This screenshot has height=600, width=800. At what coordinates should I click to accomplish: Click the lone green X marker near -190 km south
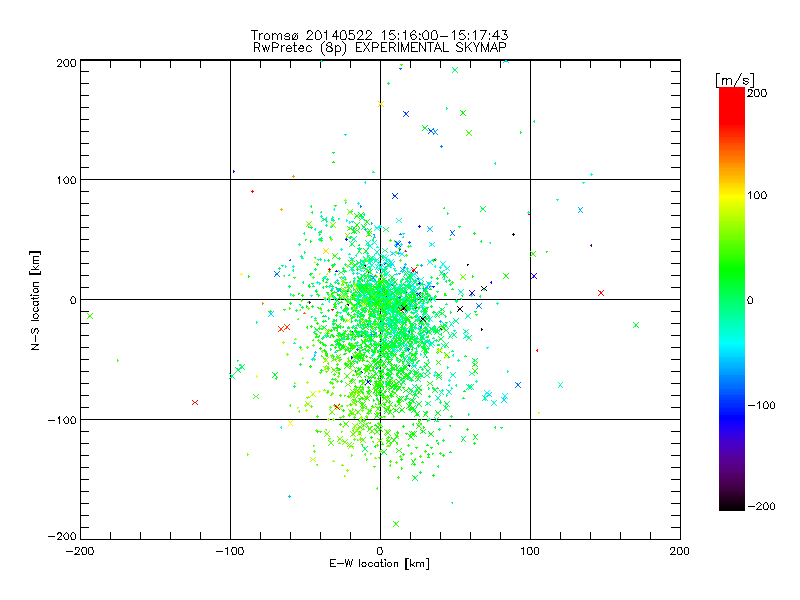tap(396, 524)
